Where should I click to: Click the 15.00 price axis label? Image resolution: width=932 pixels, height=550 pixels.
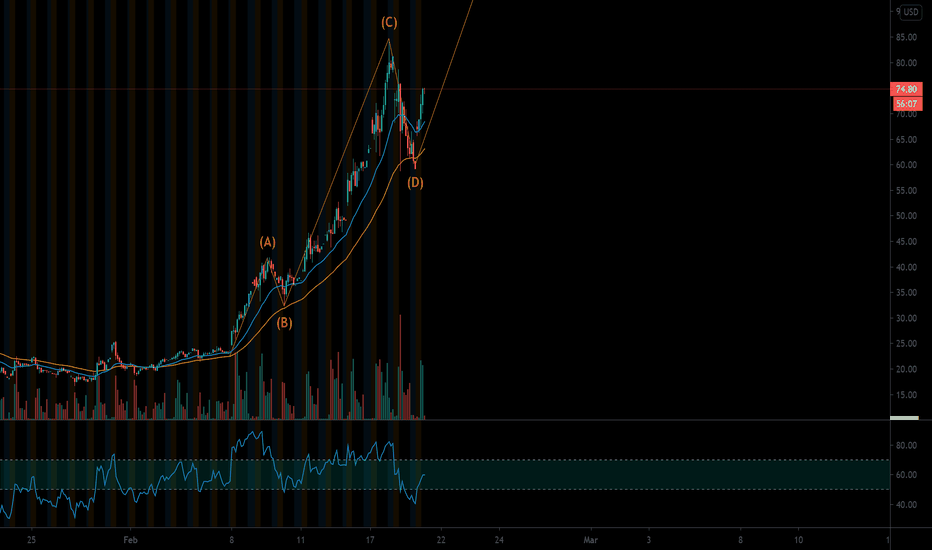[906, 395]
